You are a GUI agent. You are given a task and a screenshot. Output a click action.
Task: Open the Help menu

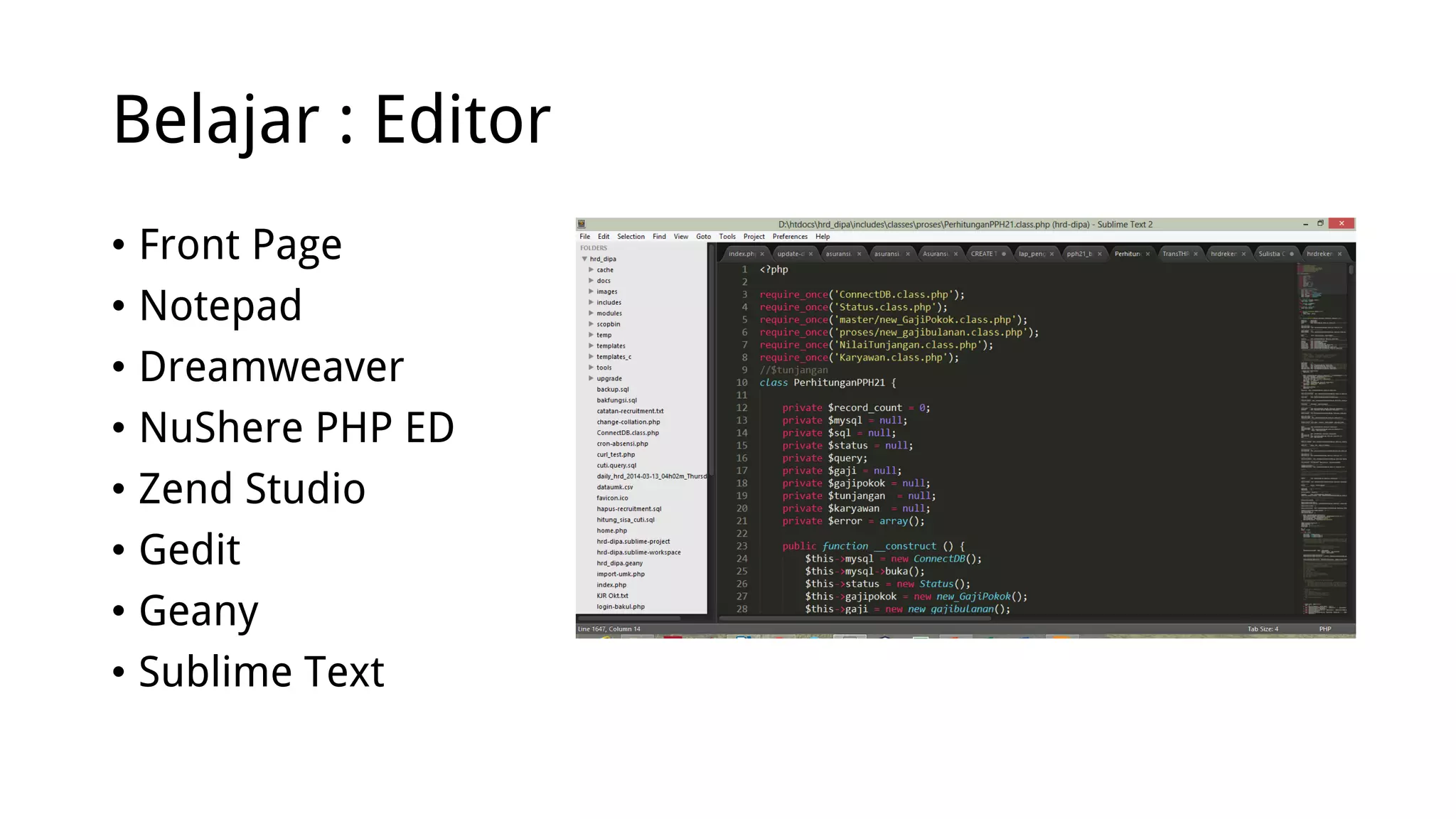(x=823, y=237)
